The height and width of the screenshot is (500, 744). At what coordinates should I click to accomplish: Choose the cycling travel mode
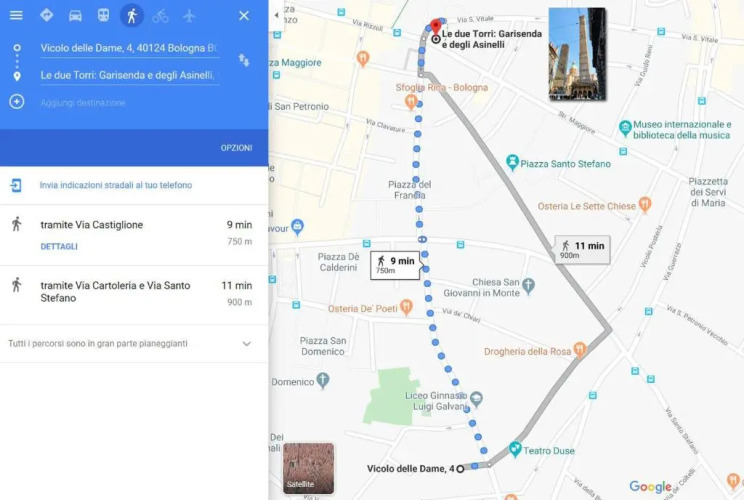tap(160, 16)
